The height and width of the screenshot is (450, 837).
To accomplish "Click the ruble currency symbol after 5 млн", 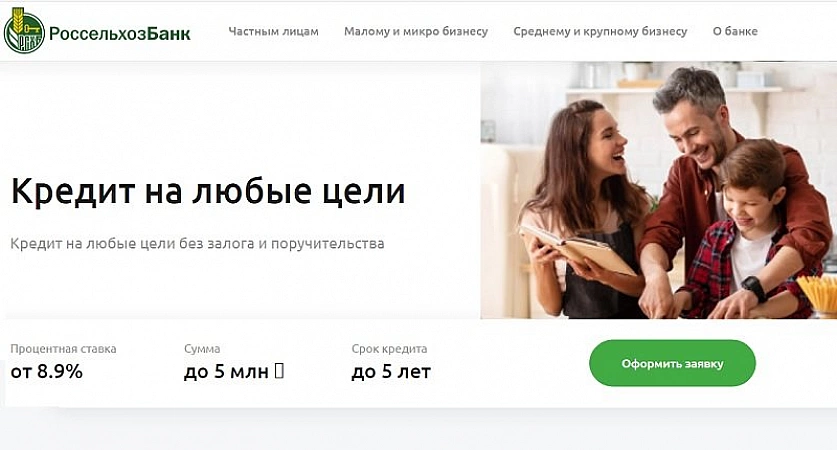I will [x=279, y=371].
